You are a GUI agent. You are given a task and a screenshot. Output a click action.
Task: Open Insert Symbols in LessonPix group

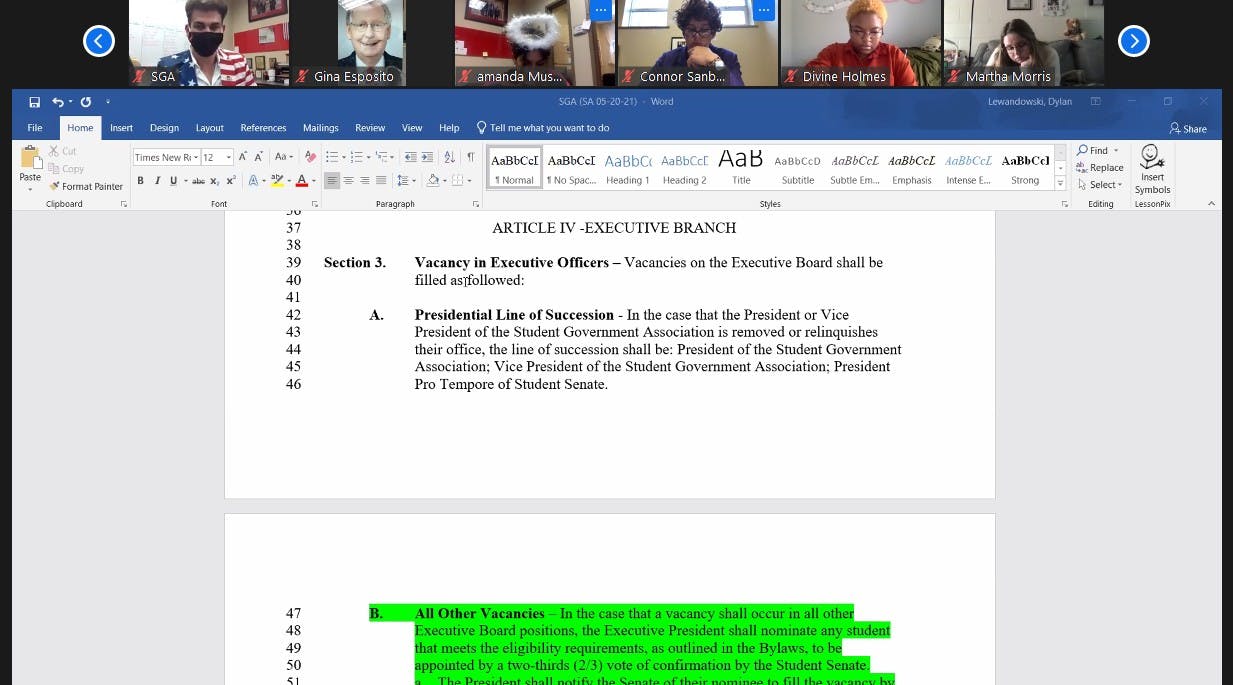pyautogui.click(x=1152, y=167)
